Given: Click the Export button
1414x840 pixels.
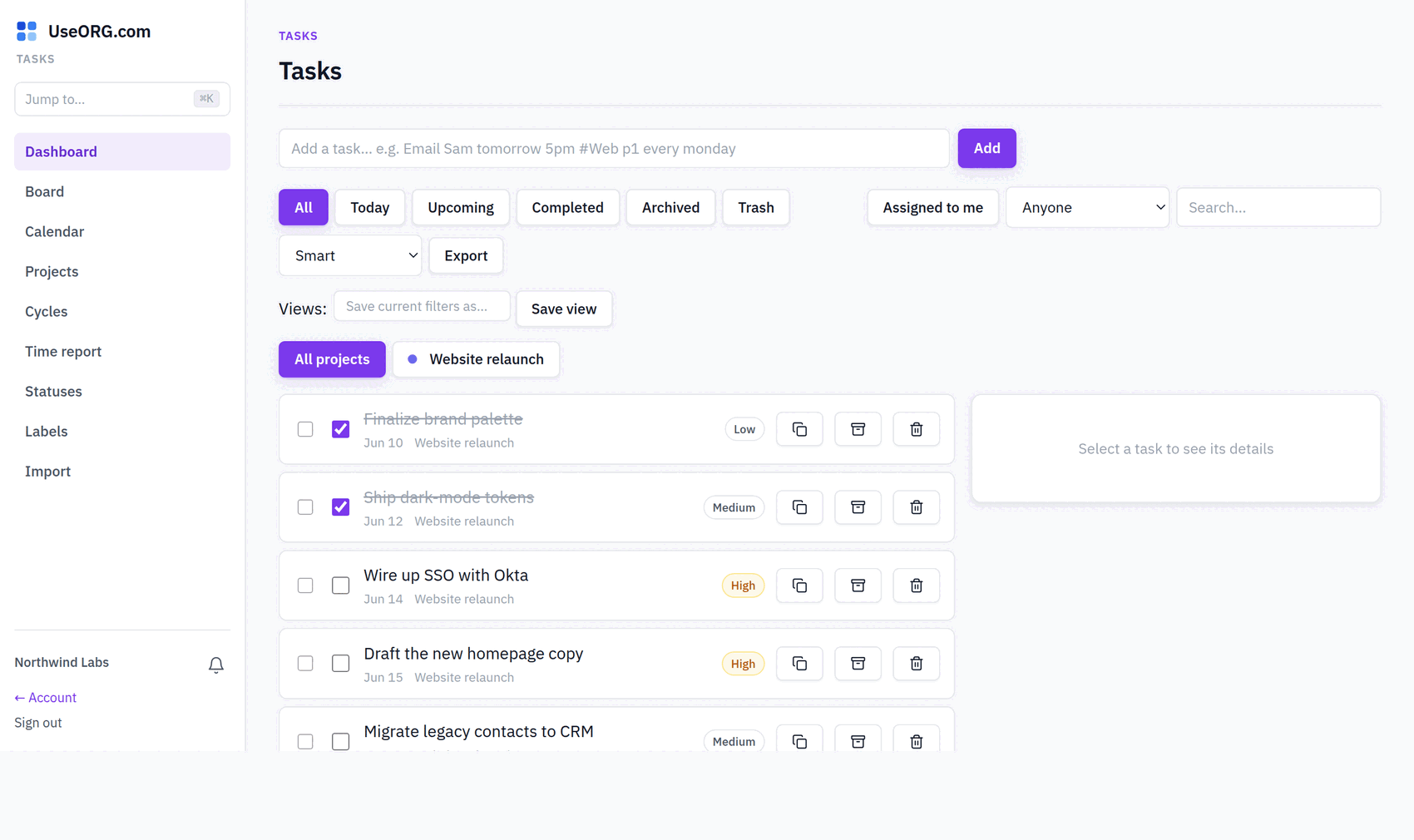Looking at the screenshot, I should pos(466,255).
